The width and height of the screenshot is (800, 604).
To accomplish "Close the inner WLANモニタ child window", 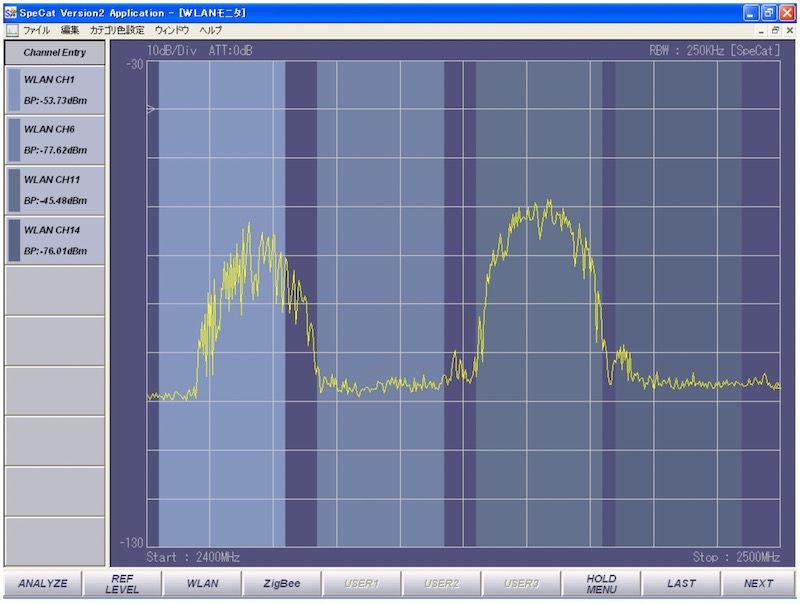I will tap(790, 31).
